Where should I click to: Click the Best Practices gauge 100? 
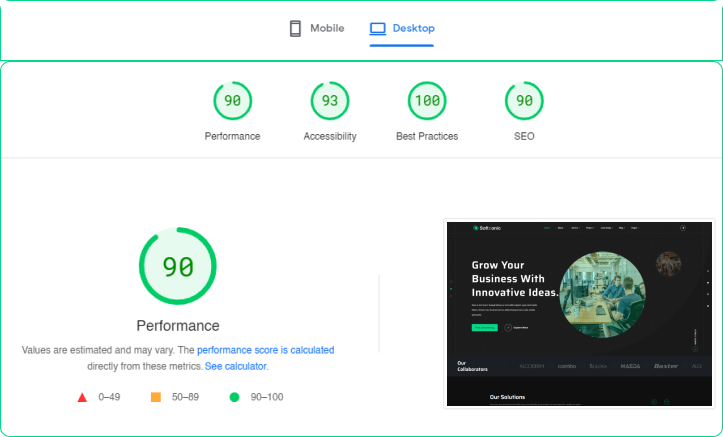pos(427,100)
